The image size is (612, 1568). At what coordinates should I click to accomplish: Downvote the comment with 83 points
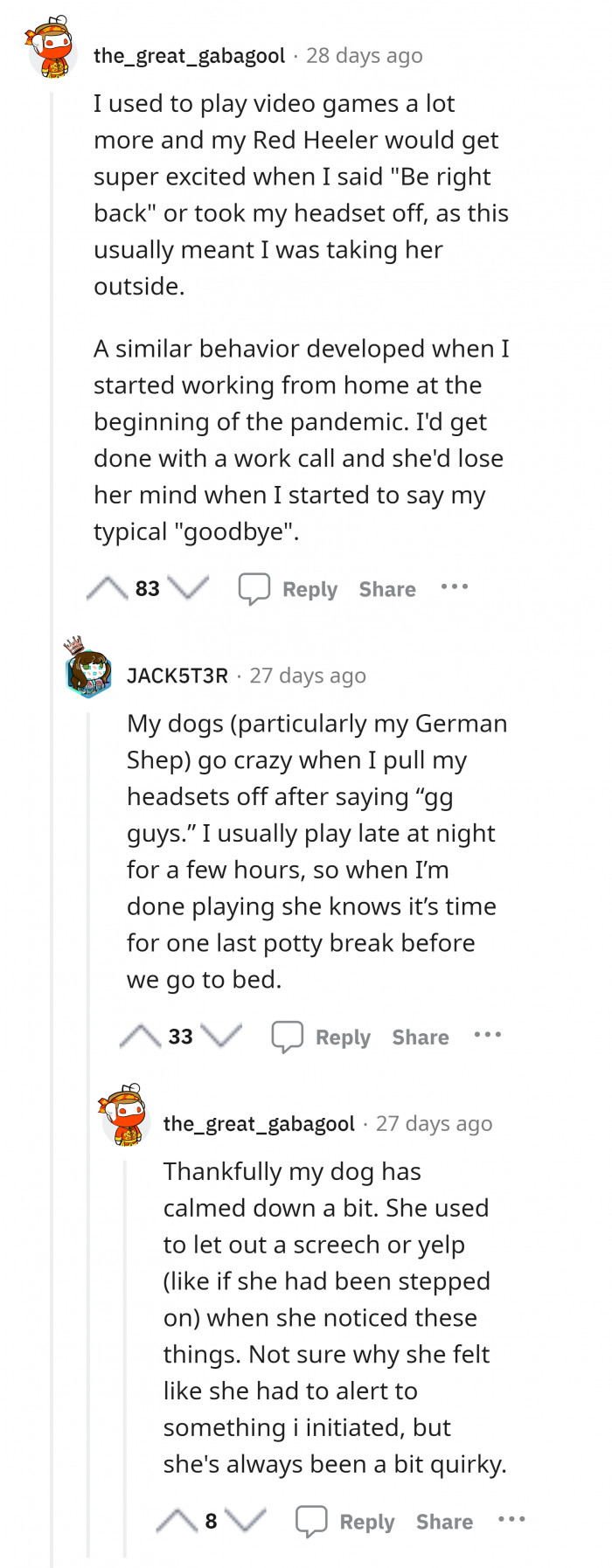pyautogui.click(x=188, y=588)
